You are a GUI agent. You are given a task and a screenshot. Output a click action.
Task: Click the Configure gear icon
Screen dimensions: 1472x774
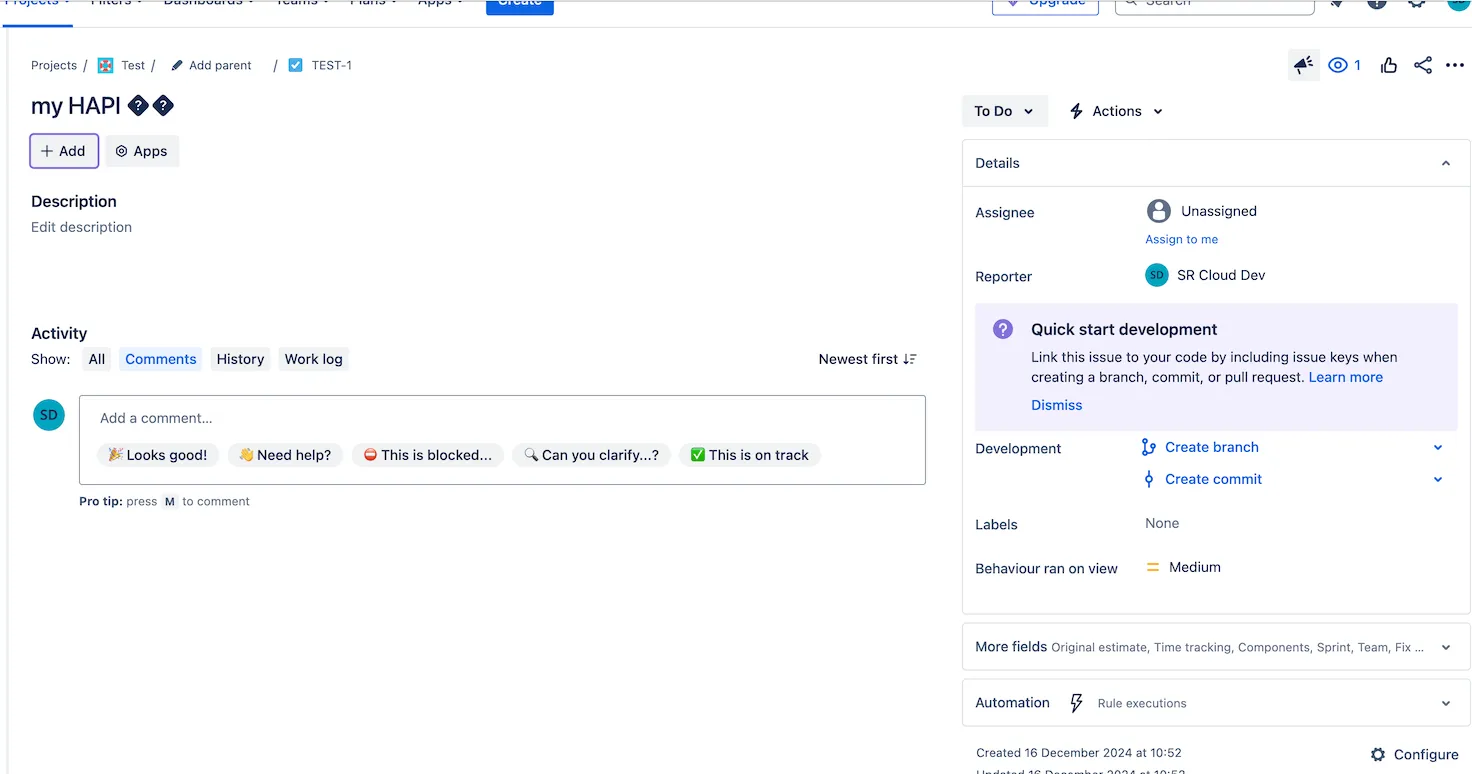1378,754
